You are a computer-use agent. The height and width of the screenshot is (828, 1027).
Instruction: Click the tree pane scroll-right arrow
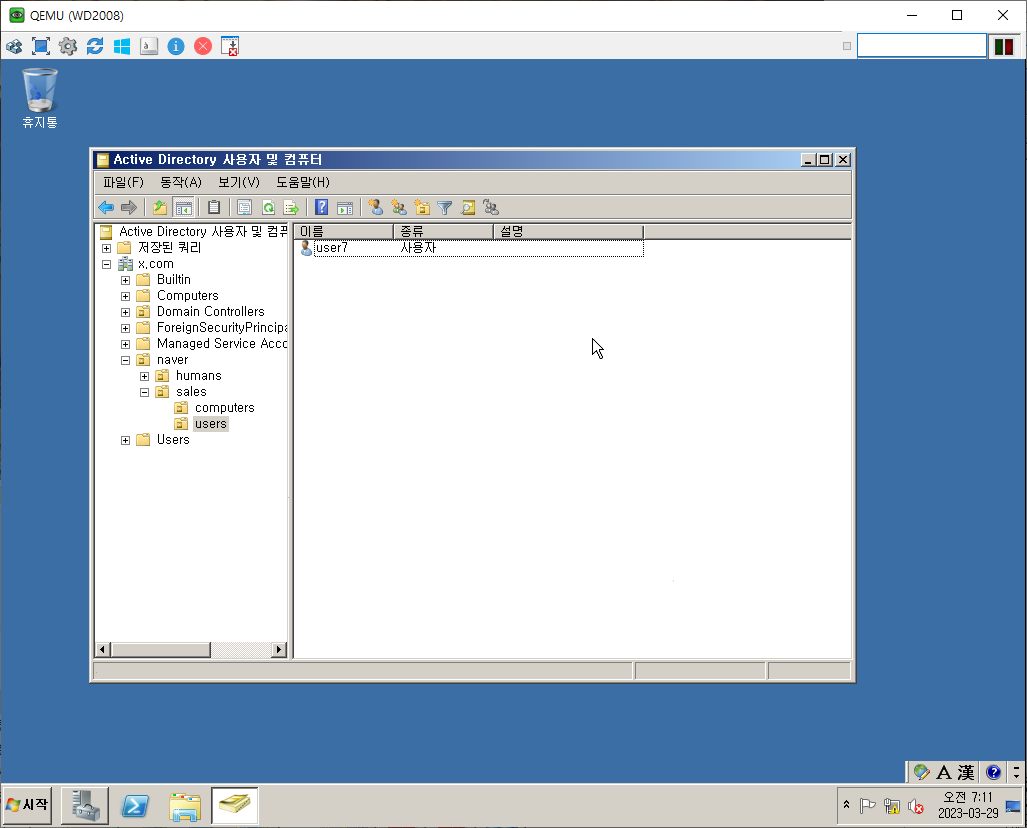click(279, 650)
